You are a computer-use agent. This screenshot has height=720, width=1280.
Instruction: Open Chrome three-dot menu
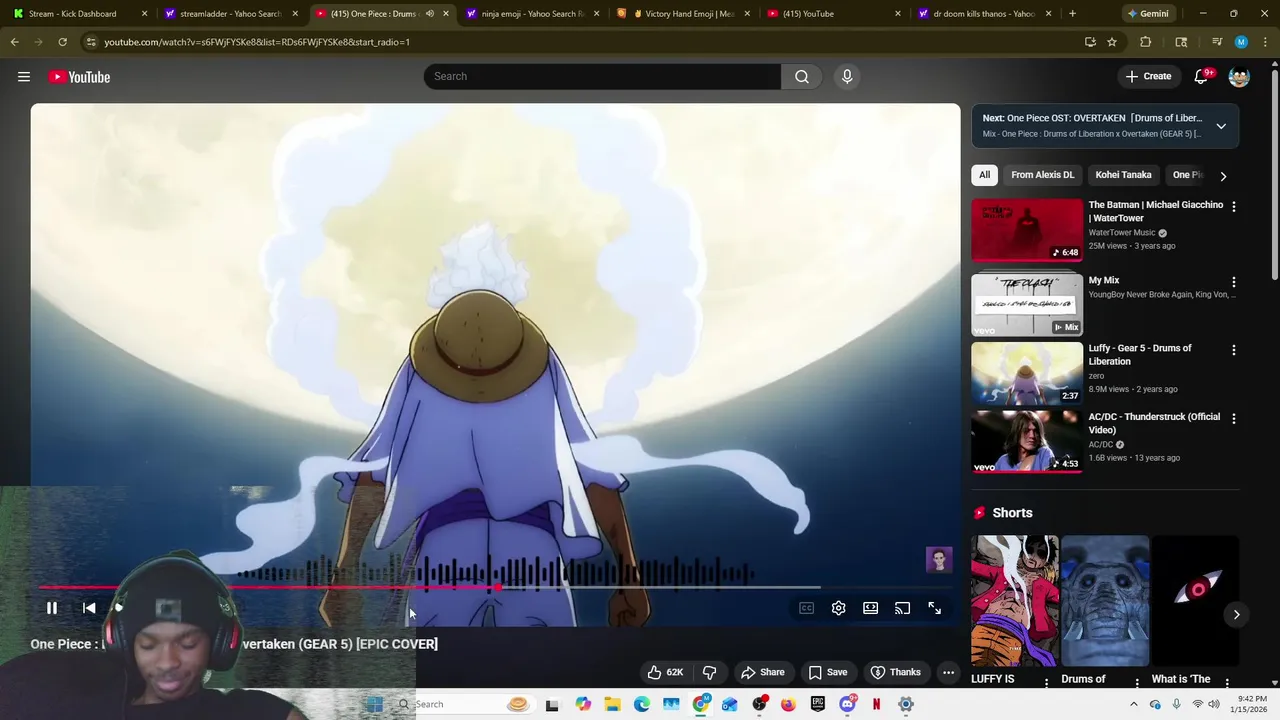[x=1266, y=42]
